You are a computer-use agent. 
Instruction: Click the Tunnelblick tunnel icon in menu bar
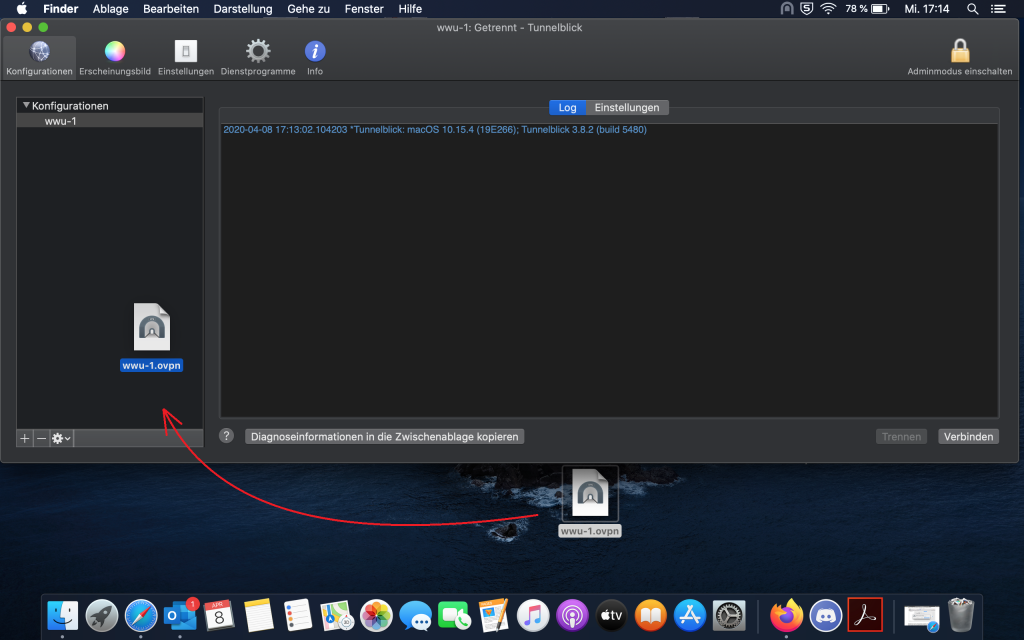pos(787,8)
